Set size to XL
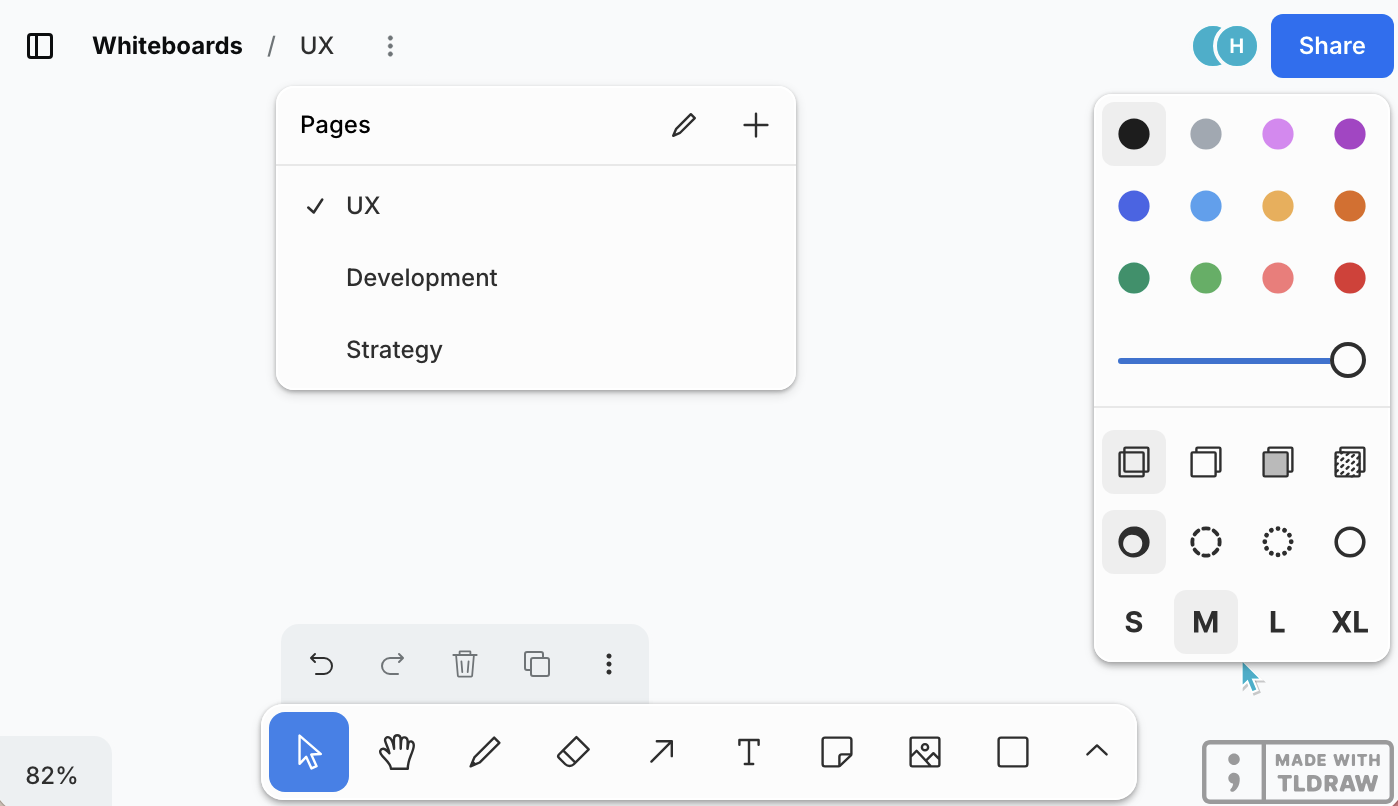1398x806 pixels. (x=1349, y=622)
